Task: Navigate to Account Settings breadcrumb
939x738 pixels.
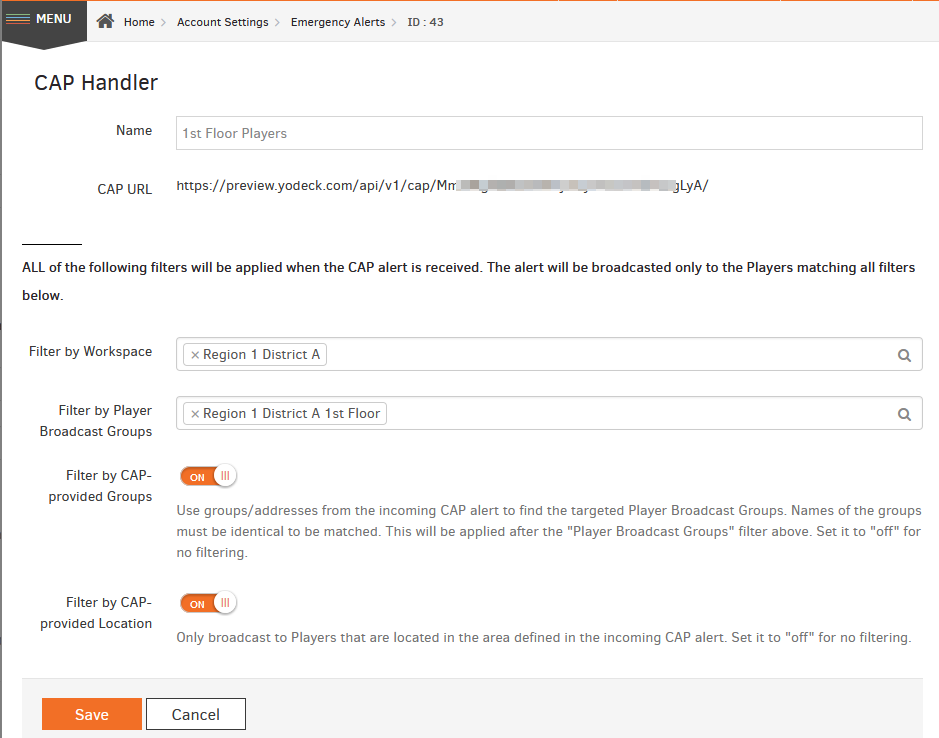Action: [222, 22]
